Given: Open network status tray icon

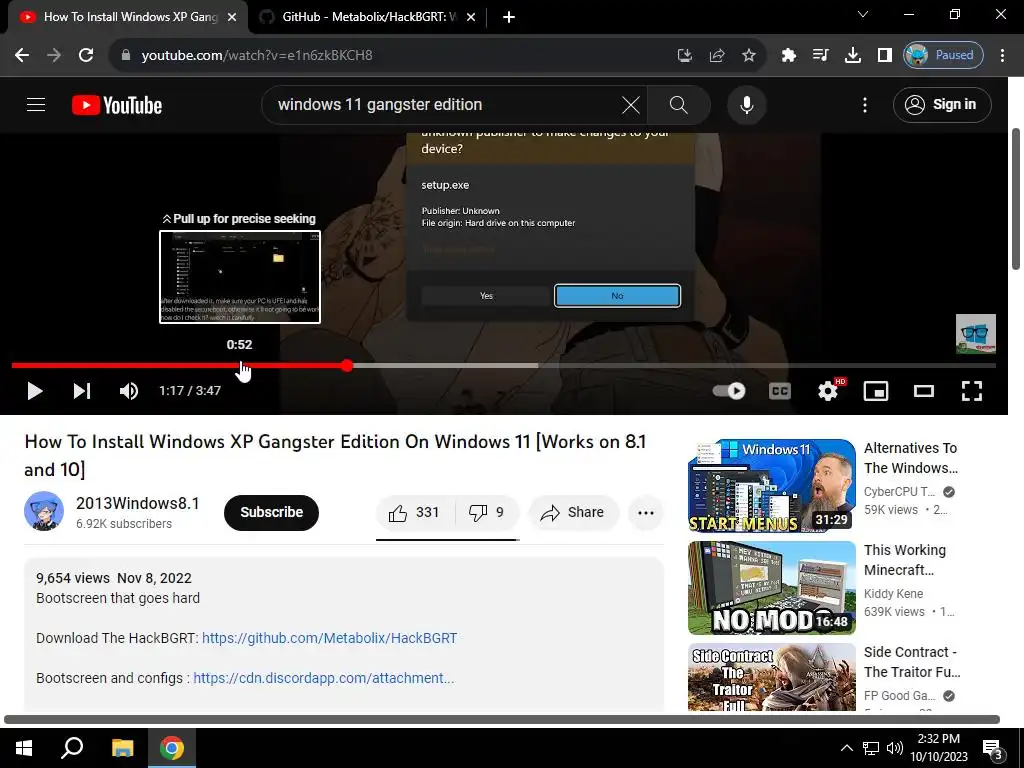Looking at the screenshot, I should [x=871, y=748].
